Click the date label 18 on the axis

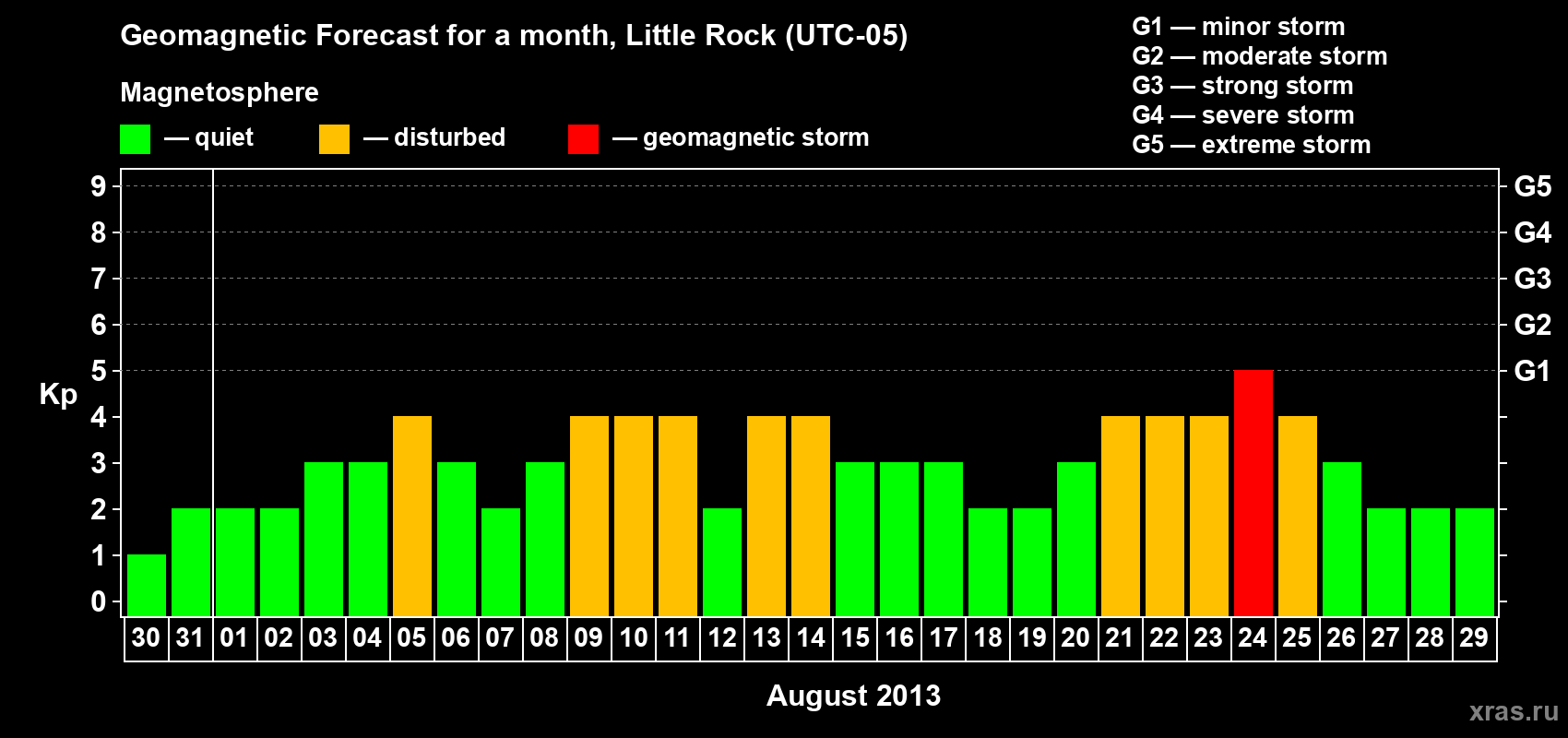coord(987,637)
